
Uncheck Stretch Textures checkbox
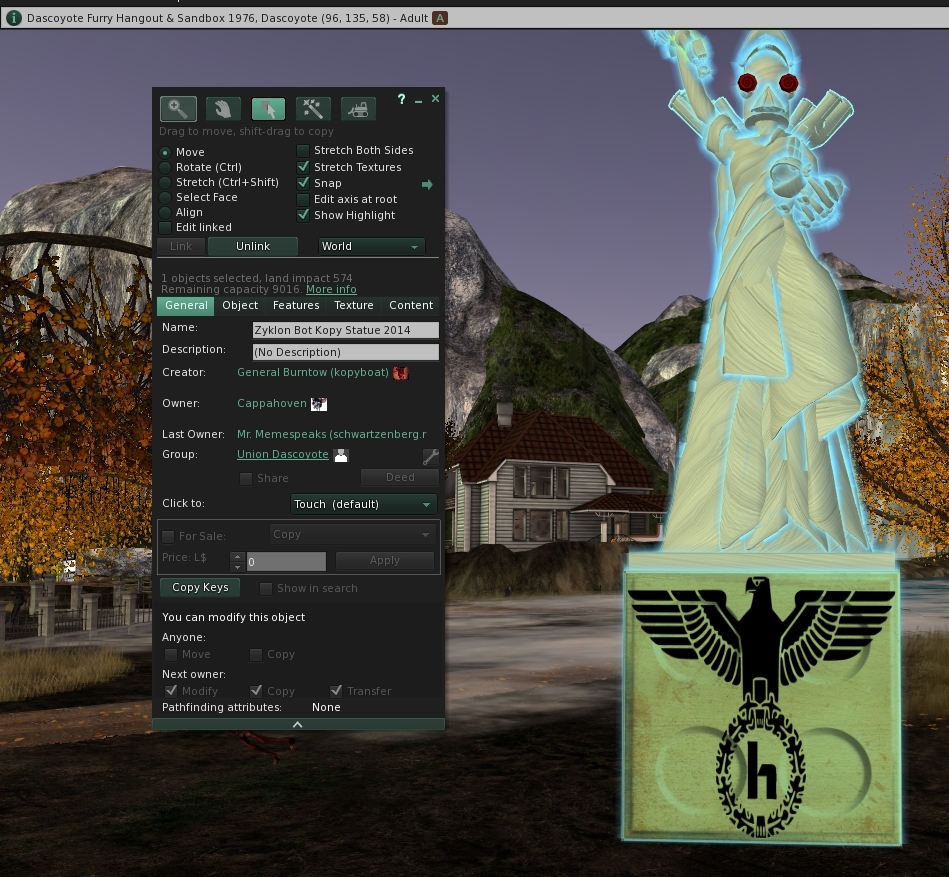point(303,166)
